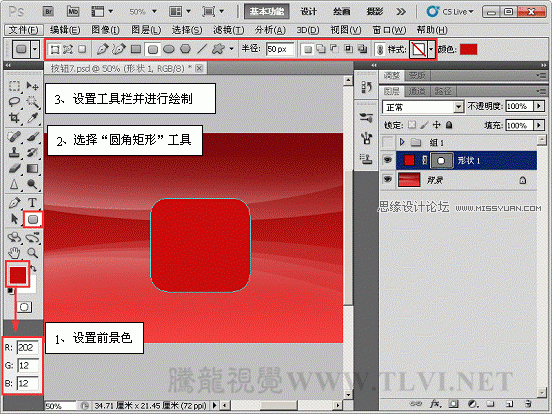Select the Dodge tool
Viewport: 552px width, 414px height.
(33, 184)
